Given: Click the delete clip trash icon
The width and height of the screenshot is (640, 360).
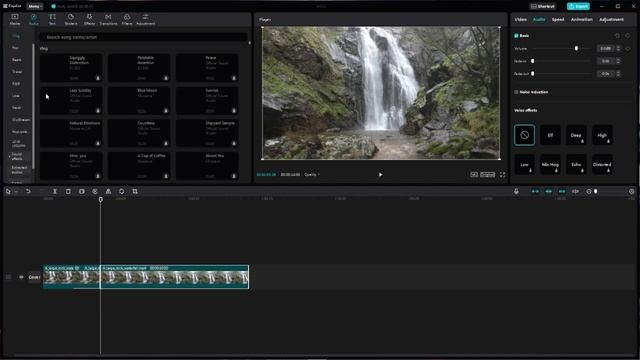Looking at the screenshot, I should (x=68, y=191).
